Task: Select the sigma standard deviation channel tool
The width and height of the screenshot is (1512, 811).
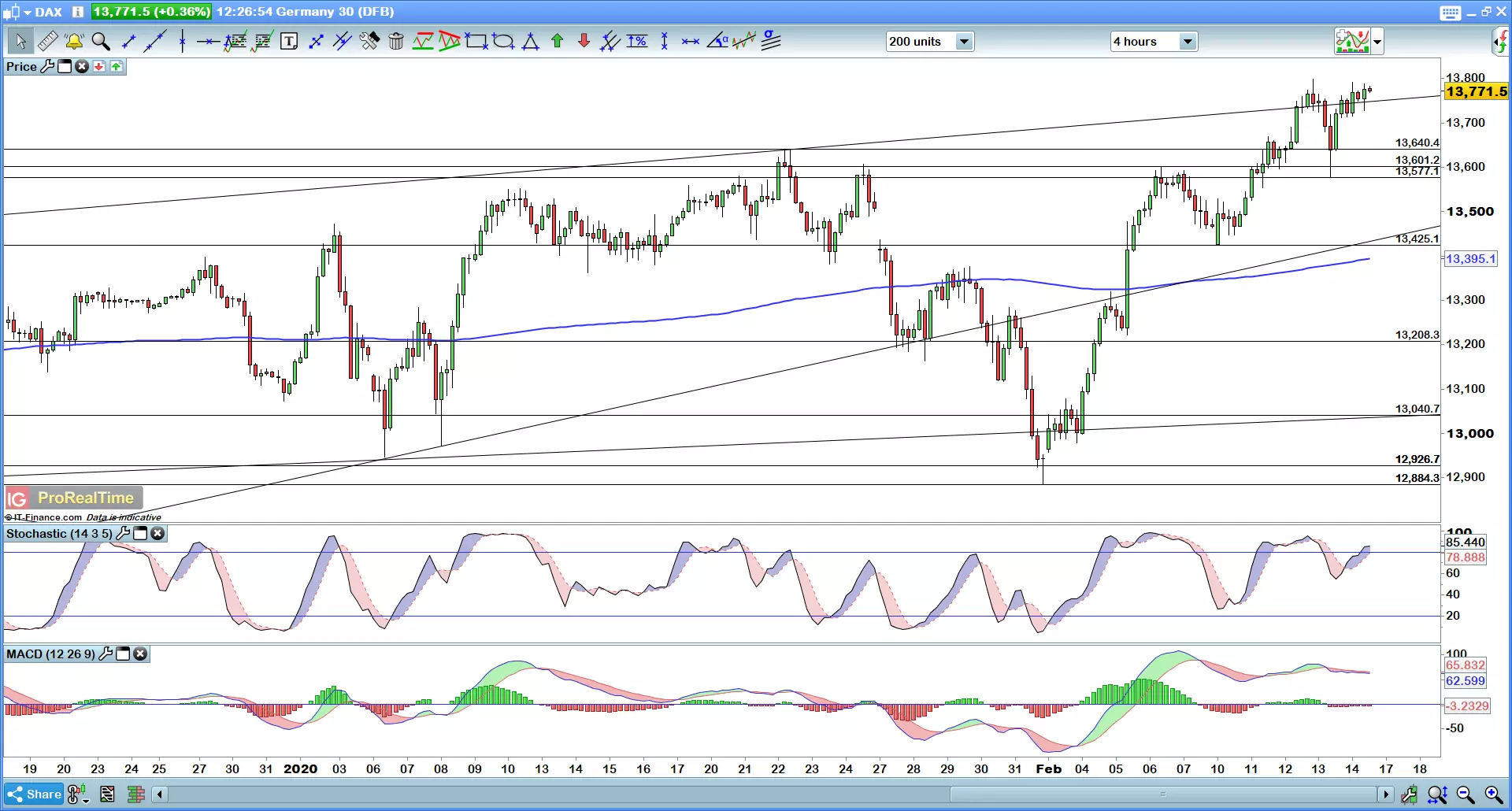Action: tap(771, 41)
